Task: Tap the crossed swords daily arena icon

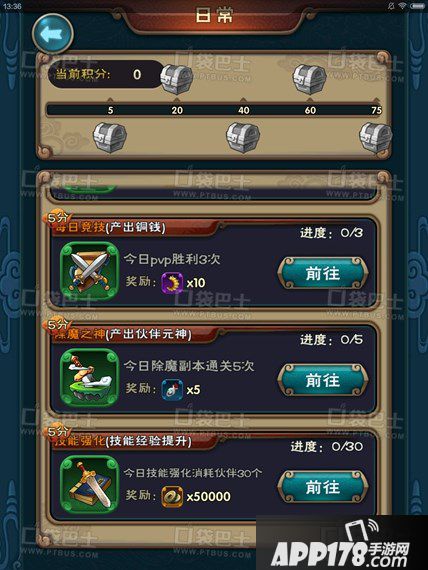Action: pyautogui.click(x=89, y=272)
